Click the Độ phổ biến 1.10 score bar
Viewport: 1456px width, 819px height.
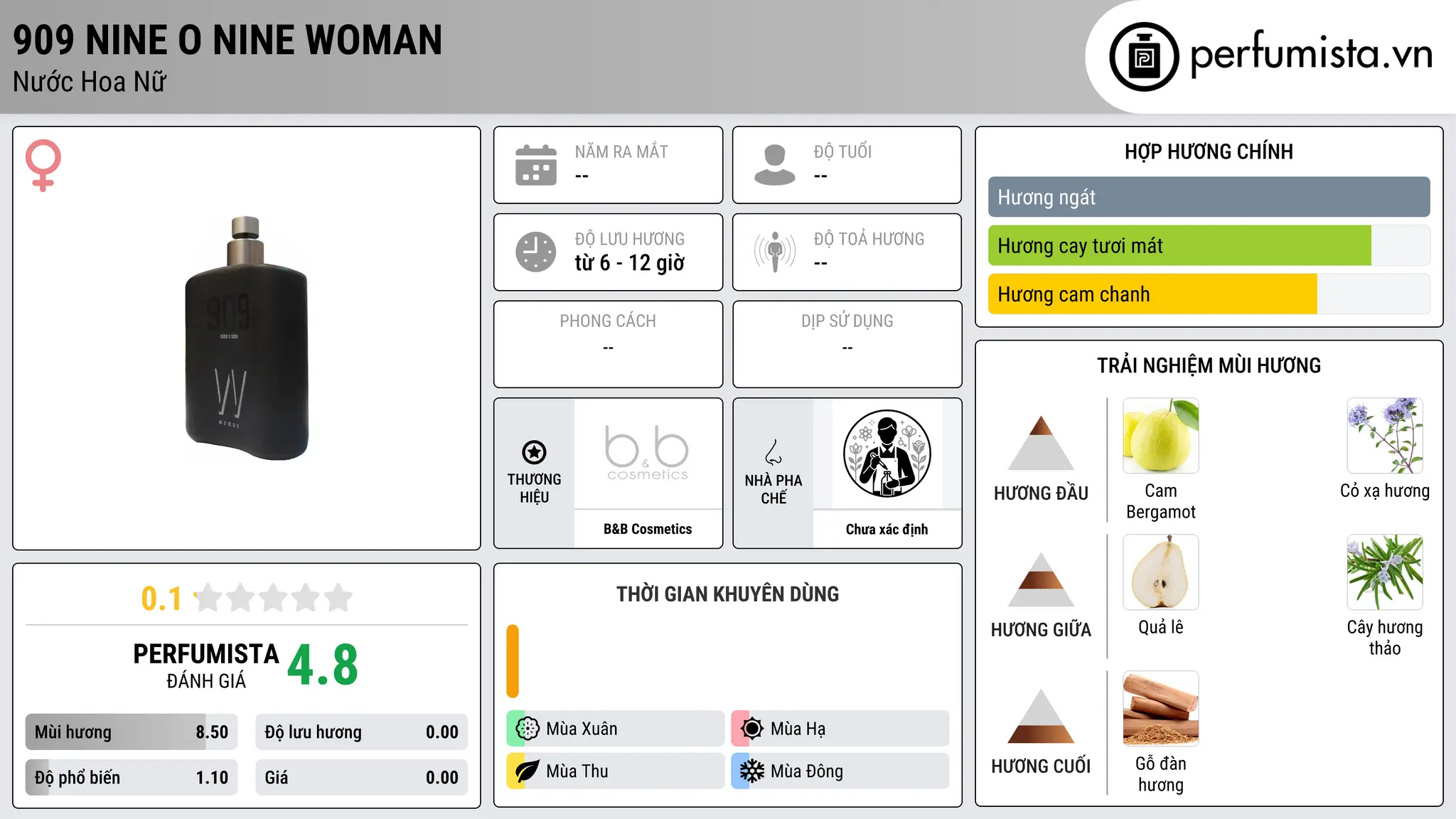coord(132,778)
